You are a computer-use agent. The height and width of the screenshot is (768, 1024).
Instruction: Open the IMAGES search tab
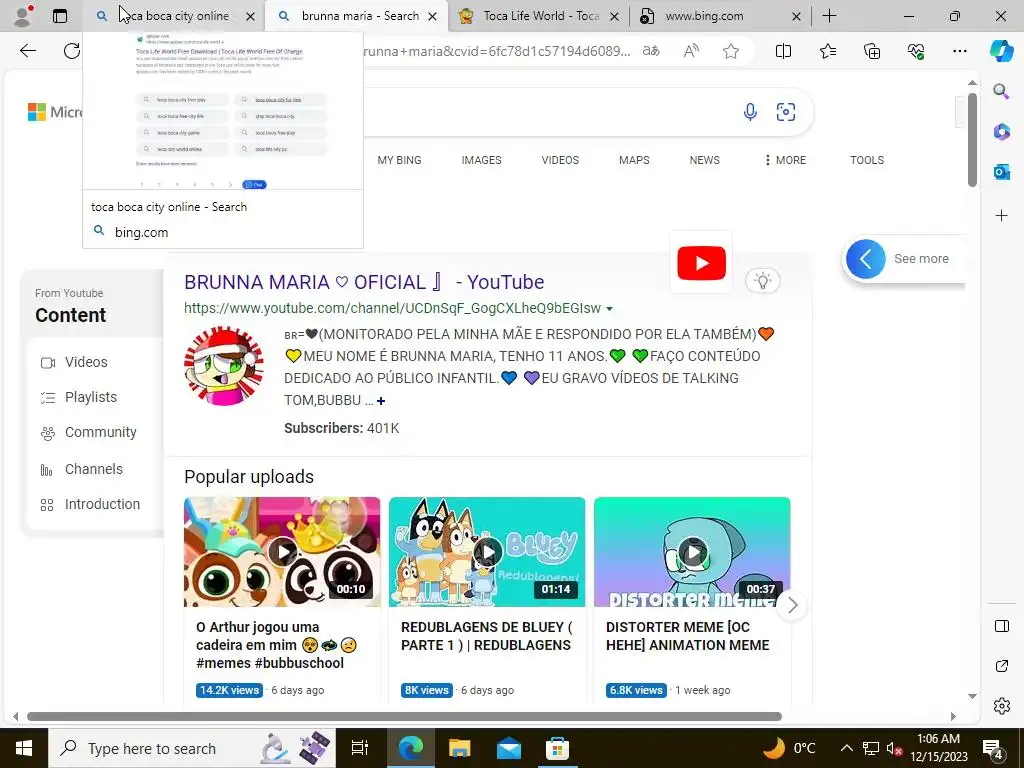click(481, 160)
